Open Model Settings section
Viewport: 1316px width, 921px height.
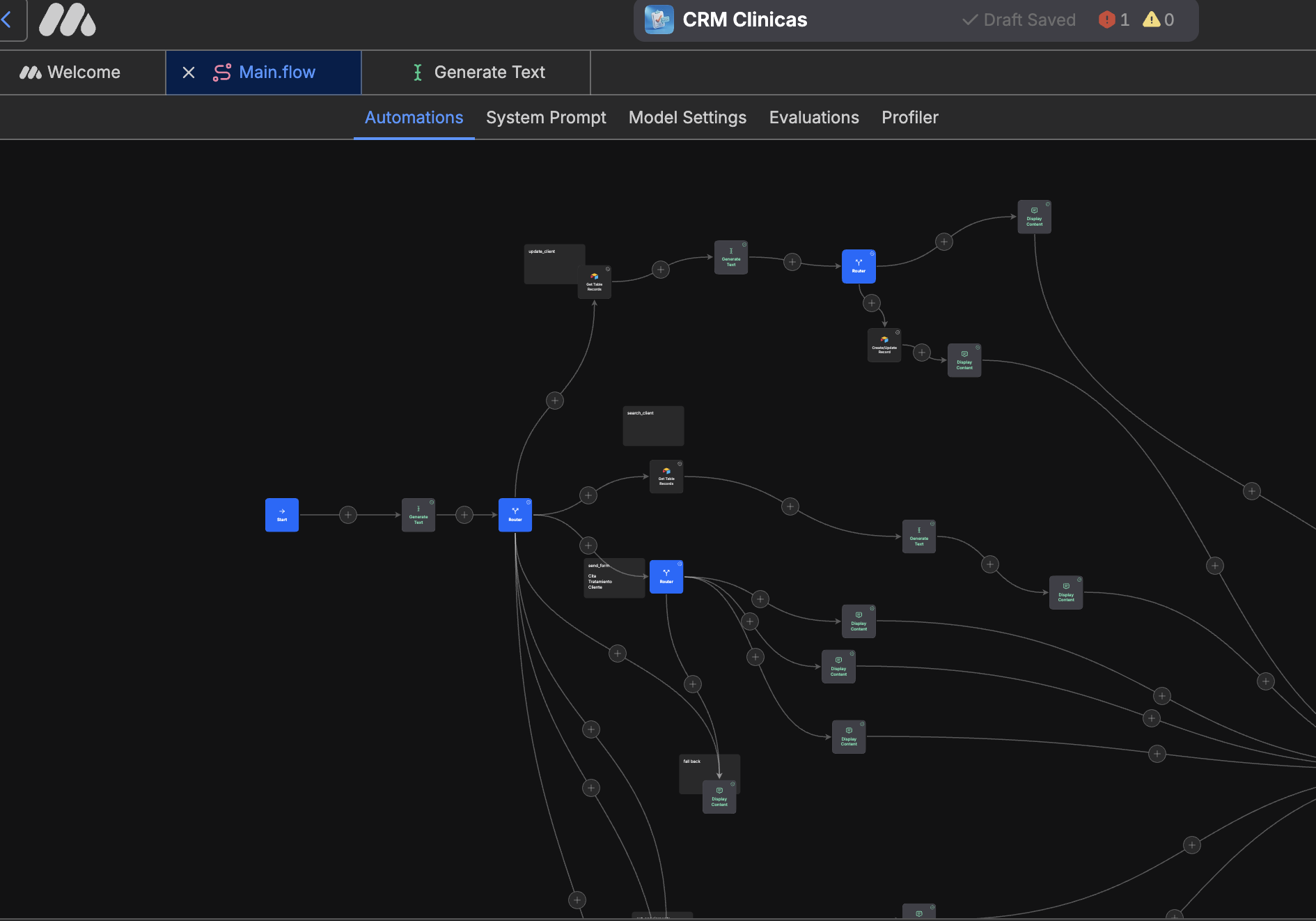(687, 118)
